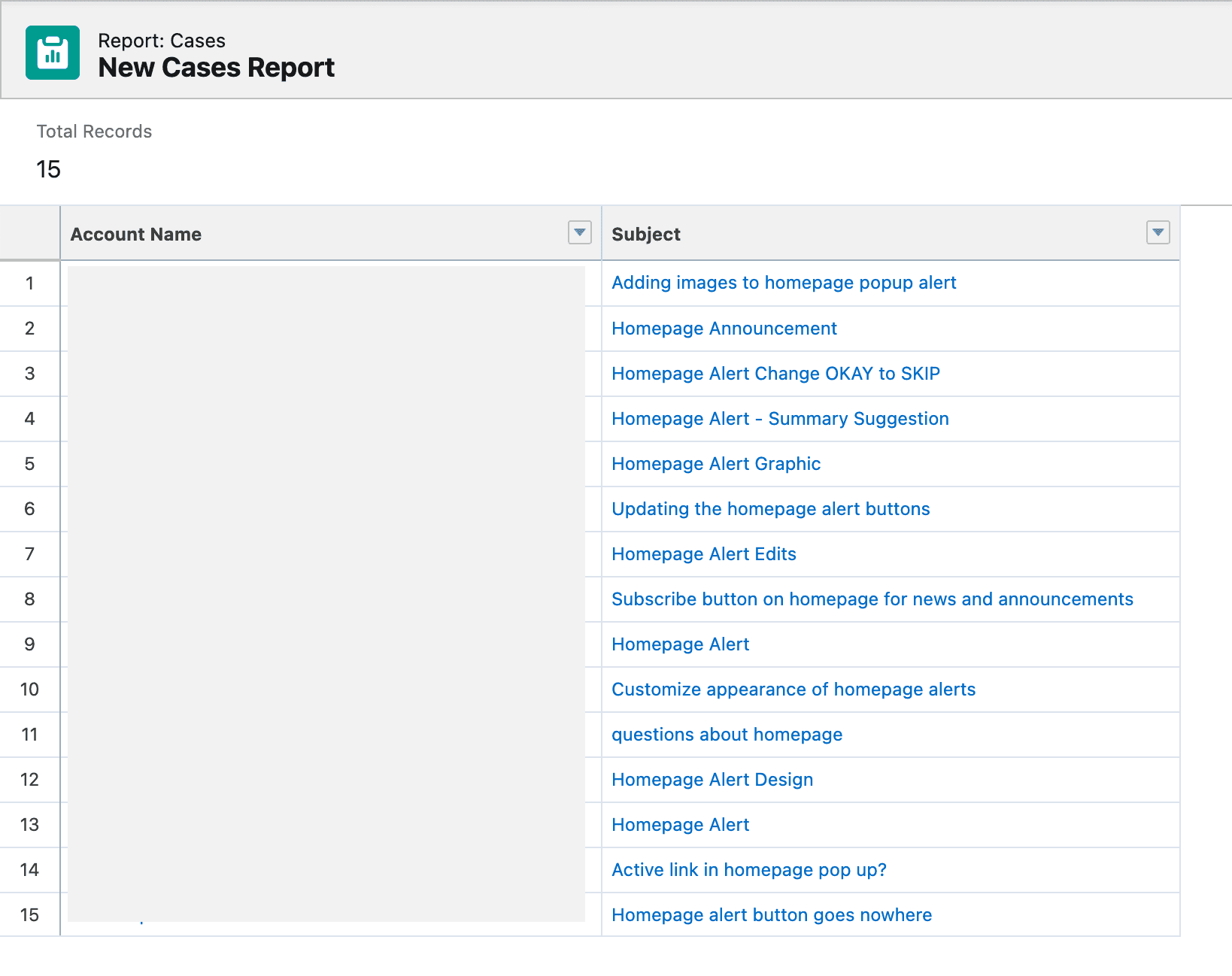
Task: Open the 'questions about homepage' case
Action: point(727,735)
